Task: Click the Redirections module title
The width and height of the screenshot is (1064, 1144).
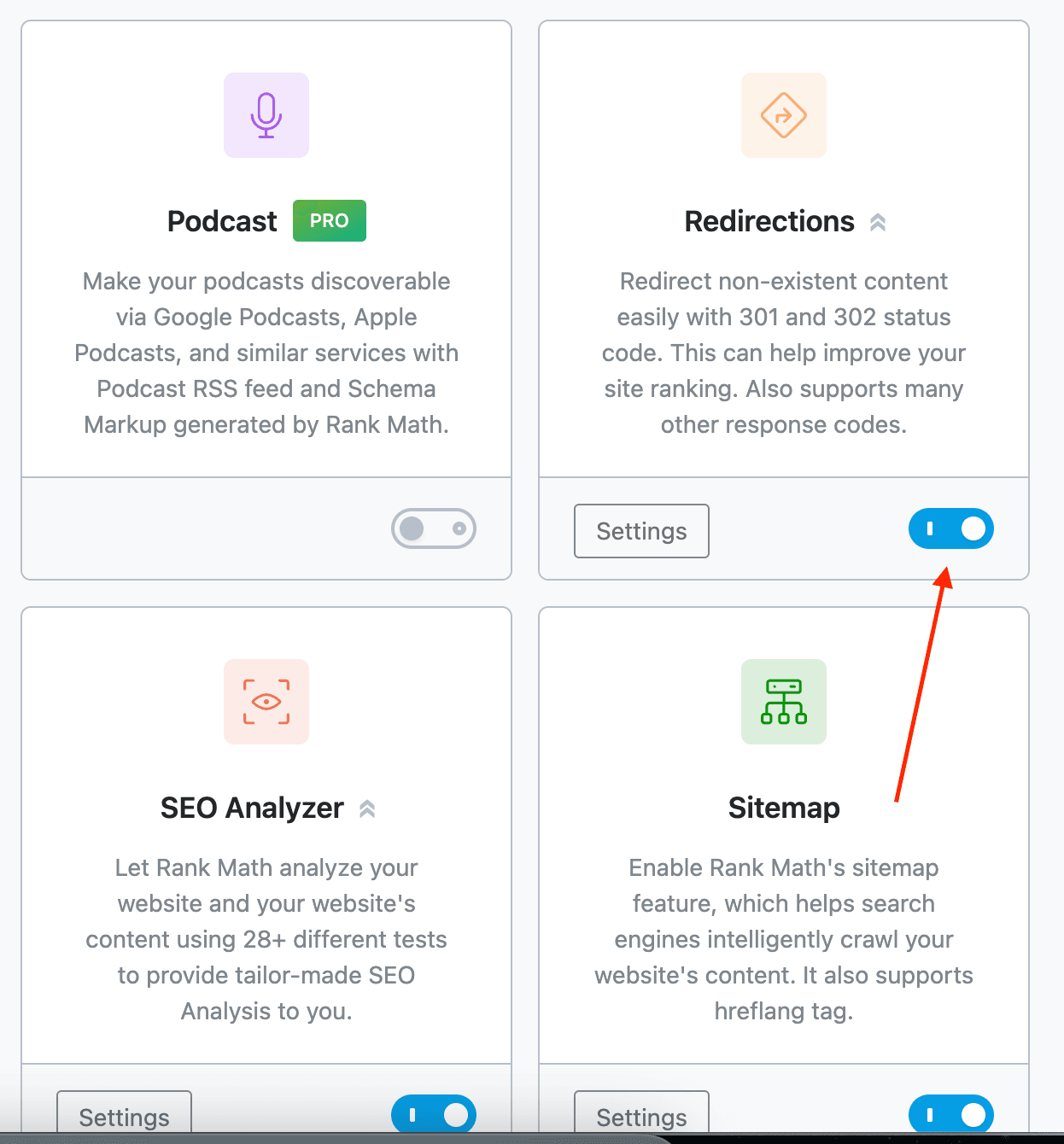Action: (x=769, y=222)
